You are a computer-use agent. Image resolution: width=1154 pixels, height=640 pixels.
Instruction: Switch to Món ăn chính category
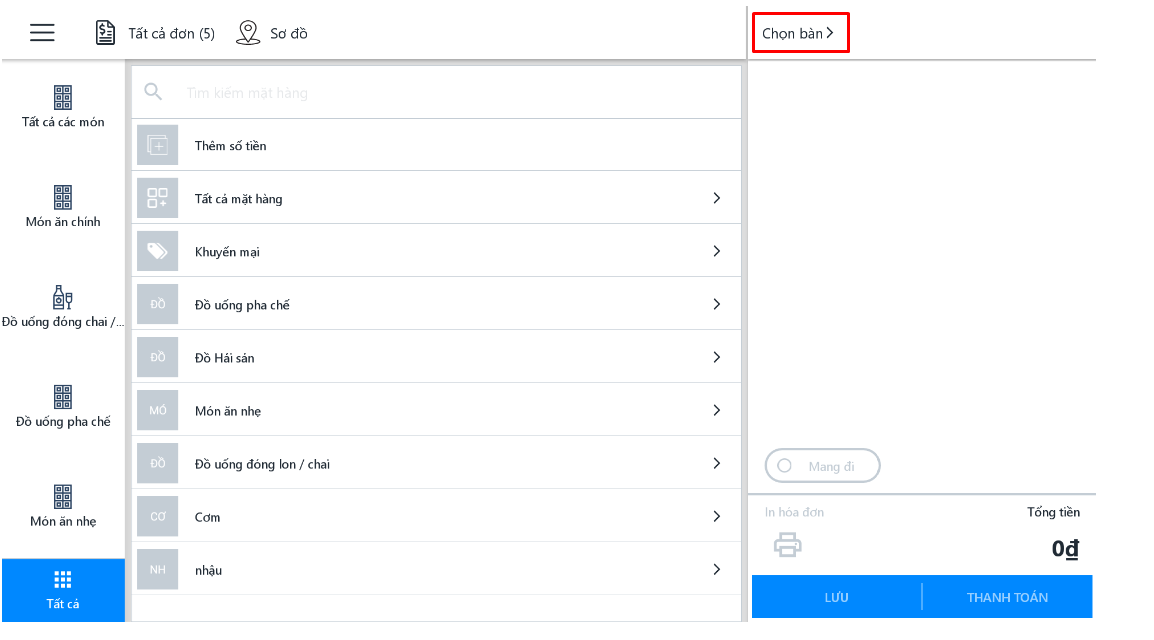click(63, 207)
